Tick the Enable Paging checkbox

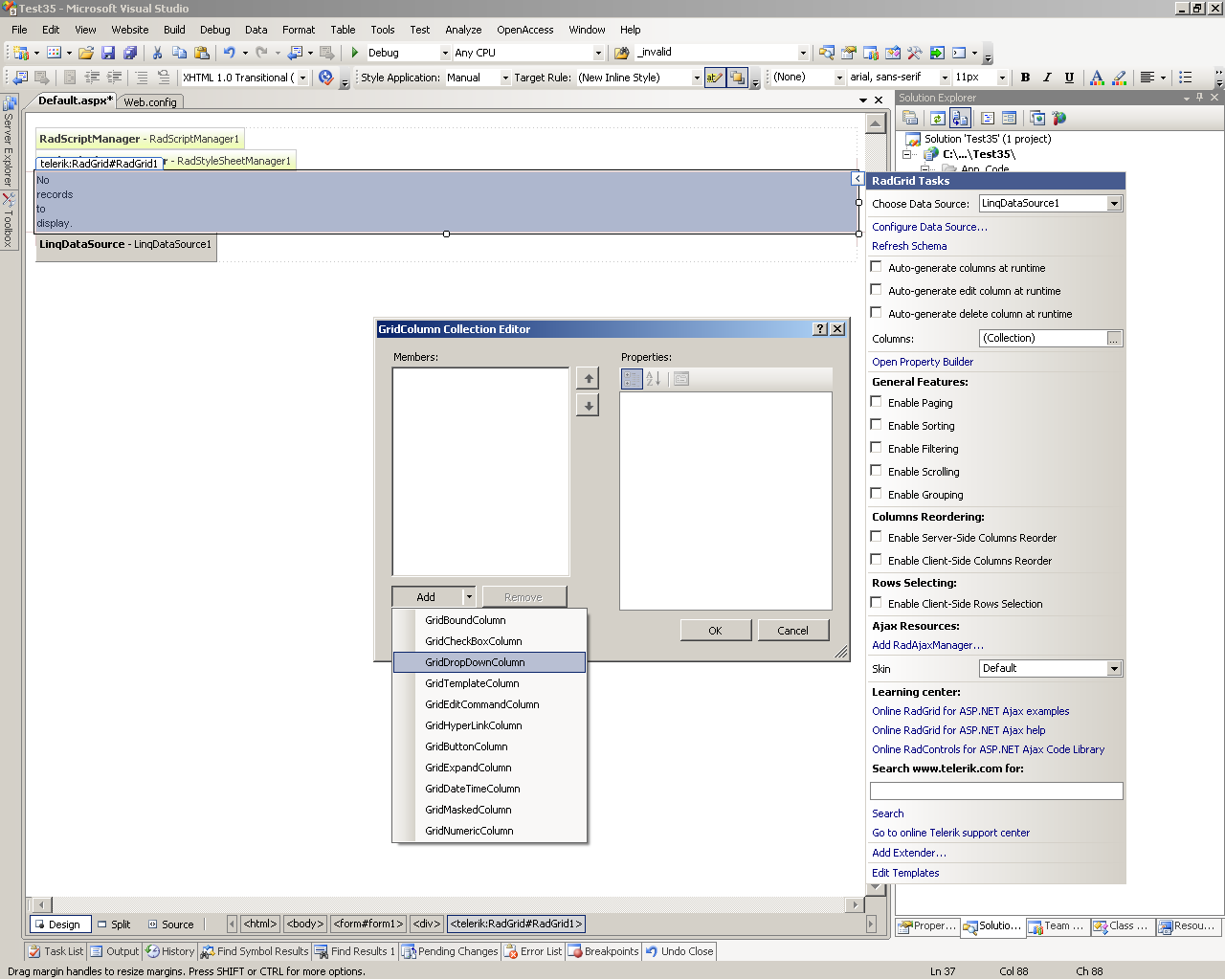click(x=876, y=402)
